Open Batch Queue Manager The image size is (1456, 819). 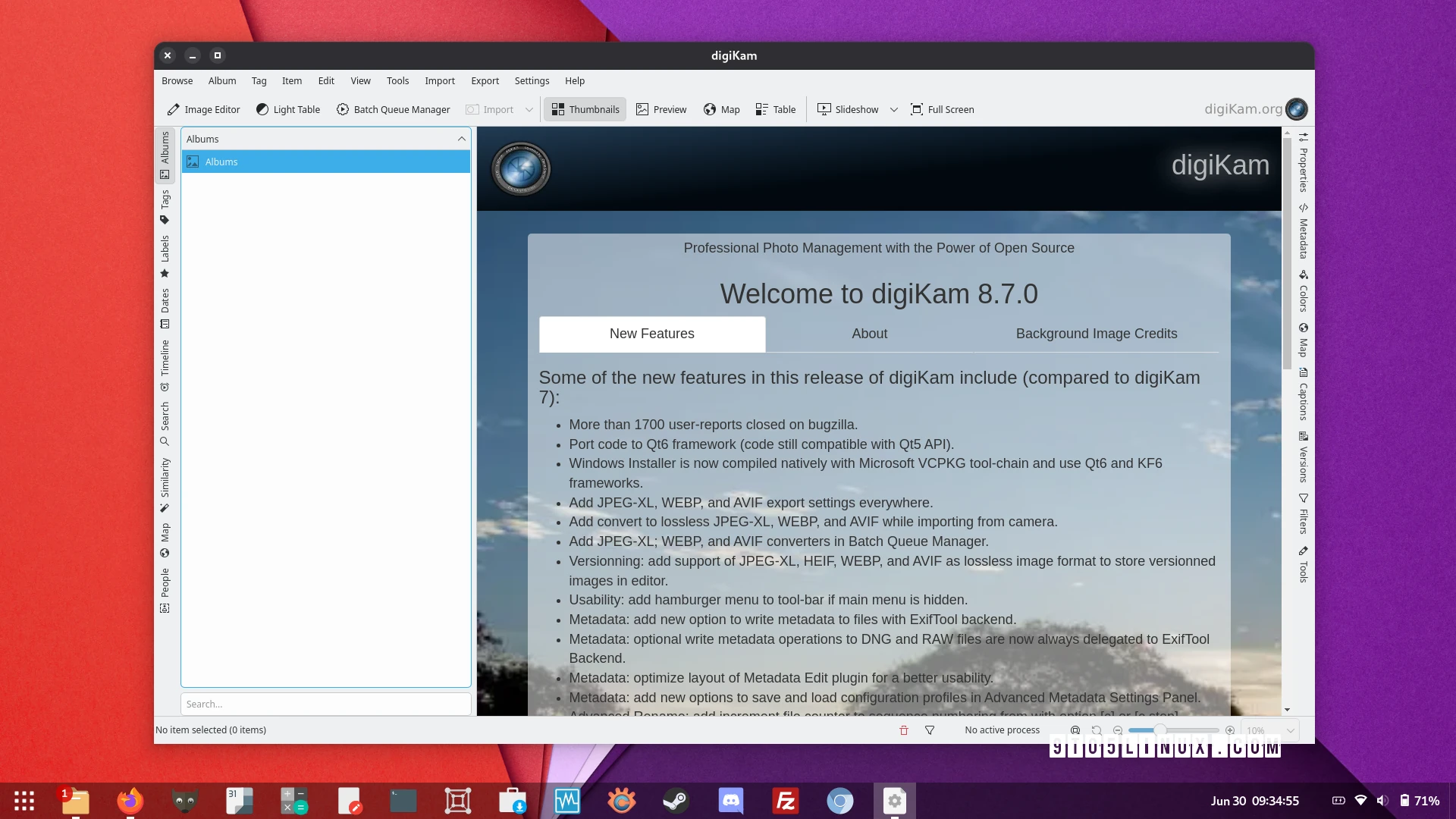coord(393,109)
